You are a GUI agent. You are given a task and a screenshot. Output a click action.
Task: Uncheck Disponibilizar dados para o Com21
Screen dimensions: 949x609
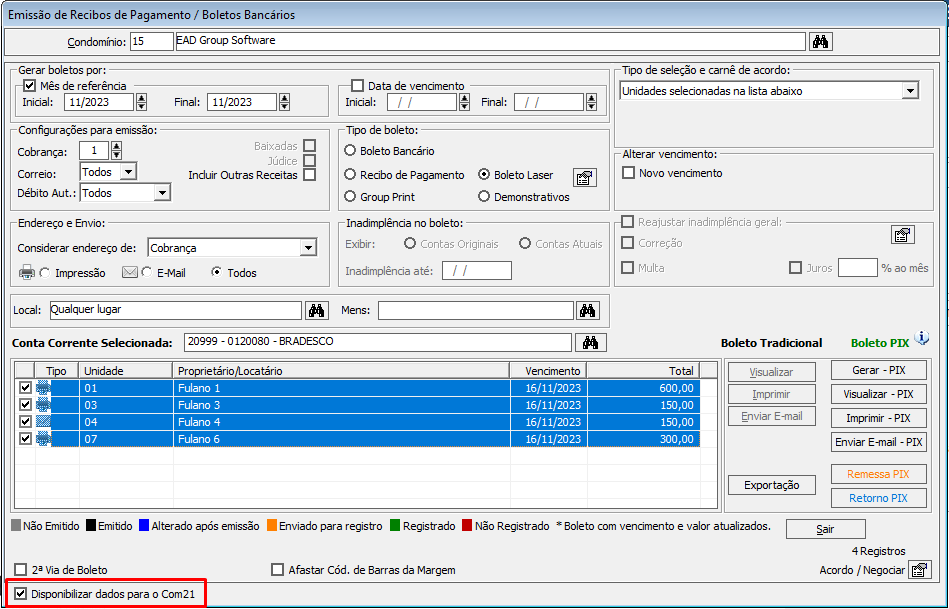coord(21,594)
